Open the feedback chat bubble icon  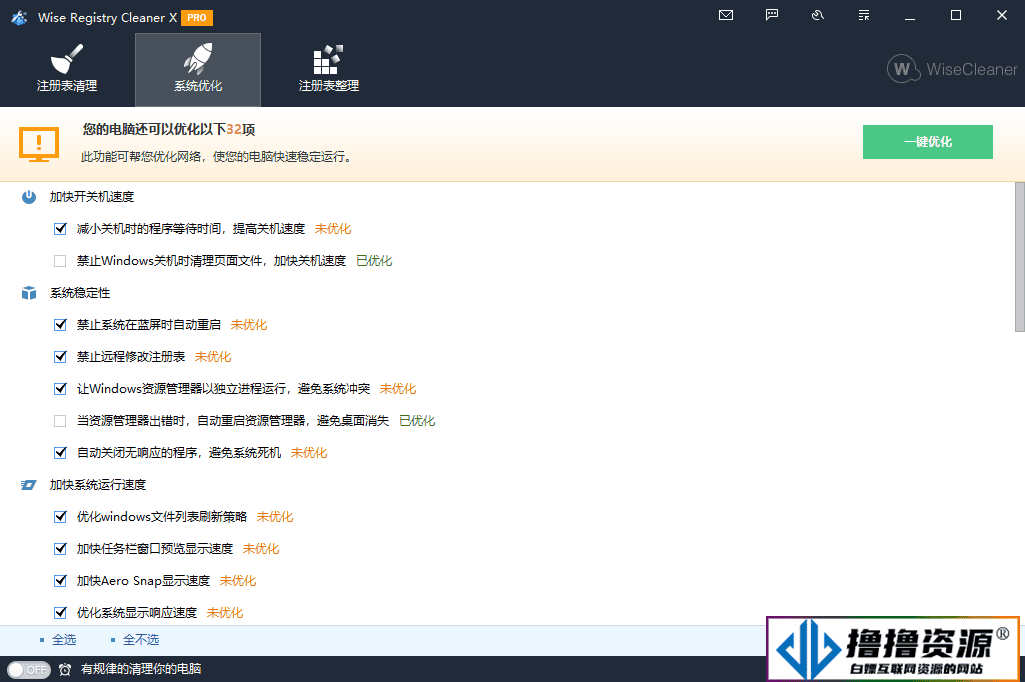click(772, 15)
